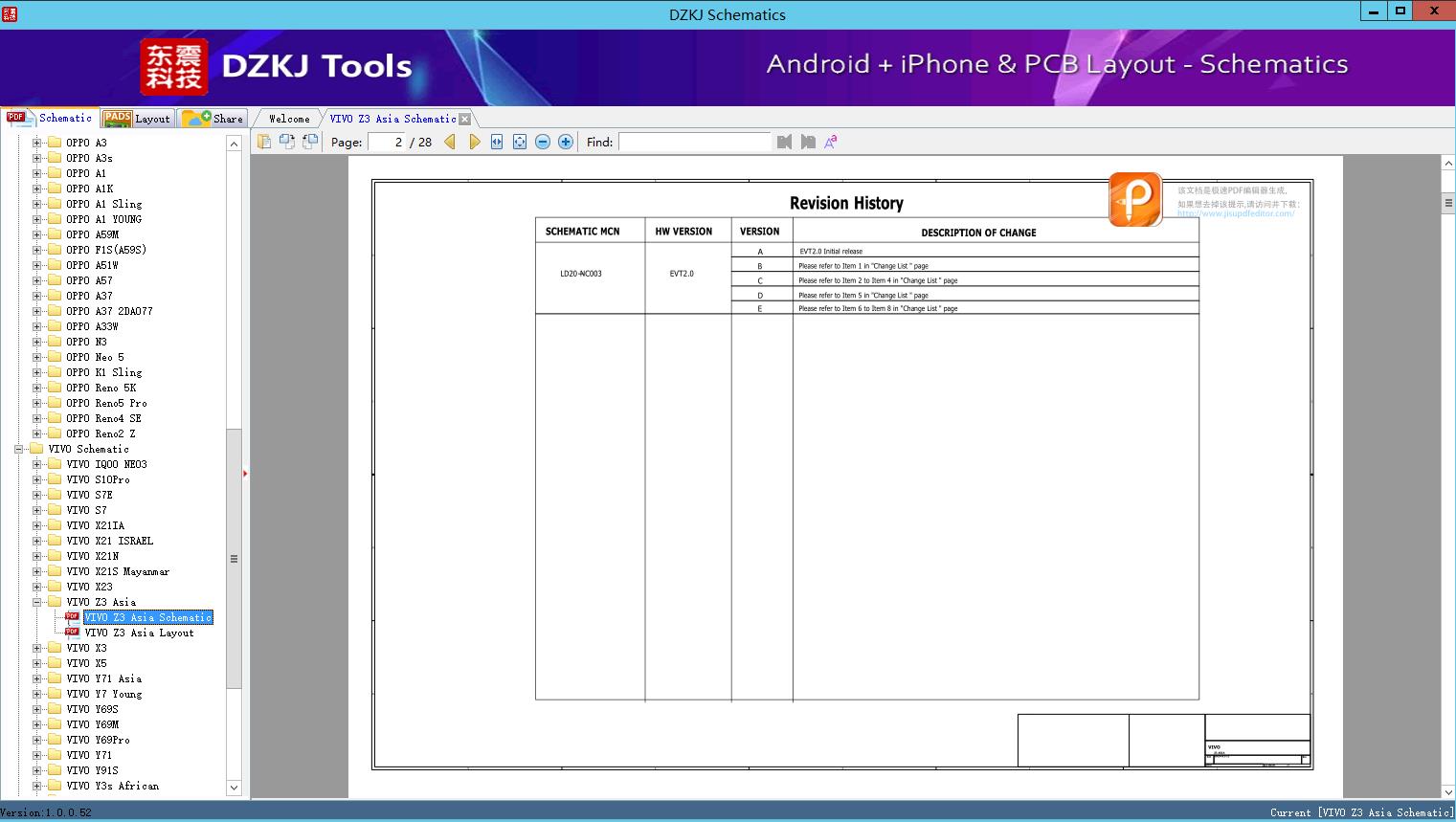Collapse the VIVO Z3 Asia folder
This screenshot has width=1456, height=822.
[x=36, y=602]
